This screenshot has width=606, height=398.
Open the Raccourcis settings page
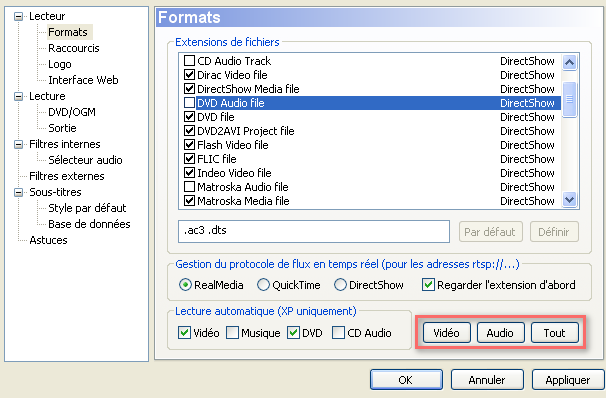[73, 48]
